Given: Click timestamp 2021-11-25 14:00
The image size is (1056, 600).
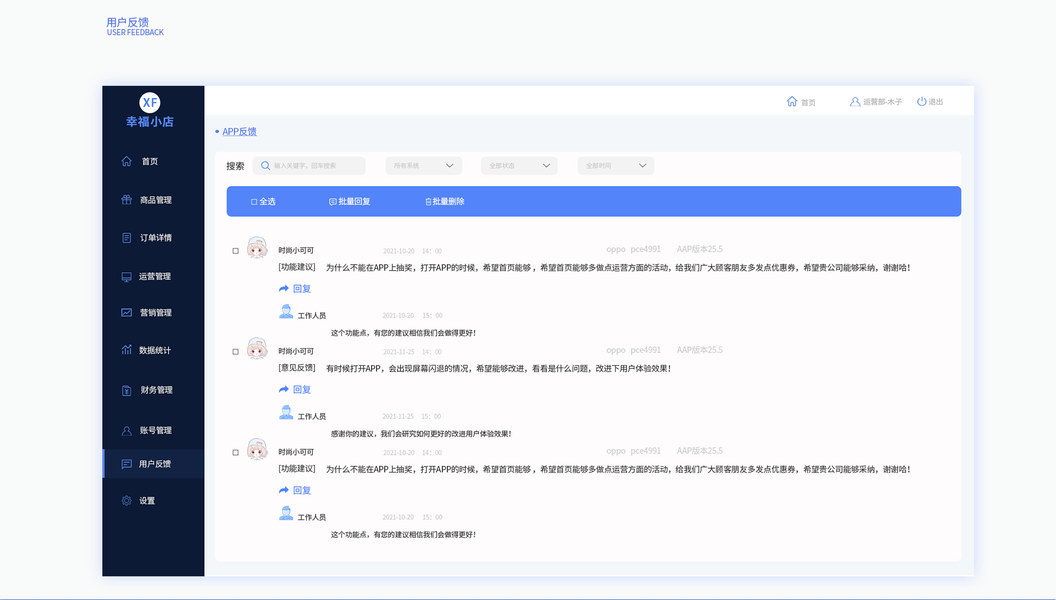Looking at the screenshot, I should pyautogui.click(x=412, y=352).
